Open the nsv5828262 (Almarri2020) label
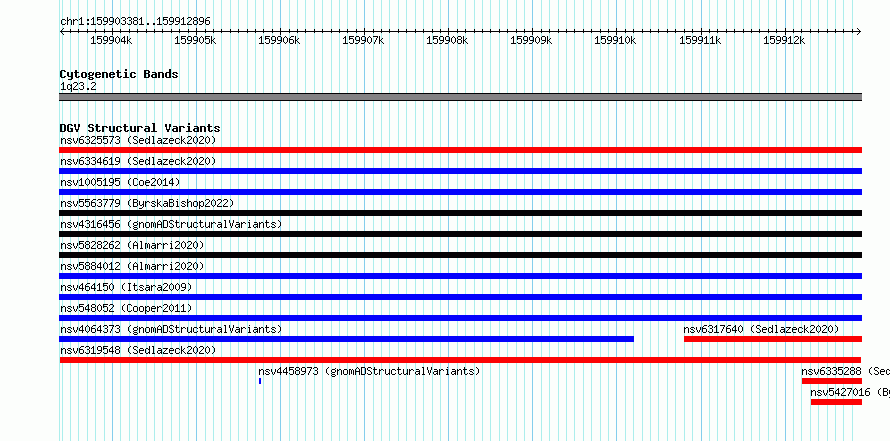890x441 pixels. (132, 245)
